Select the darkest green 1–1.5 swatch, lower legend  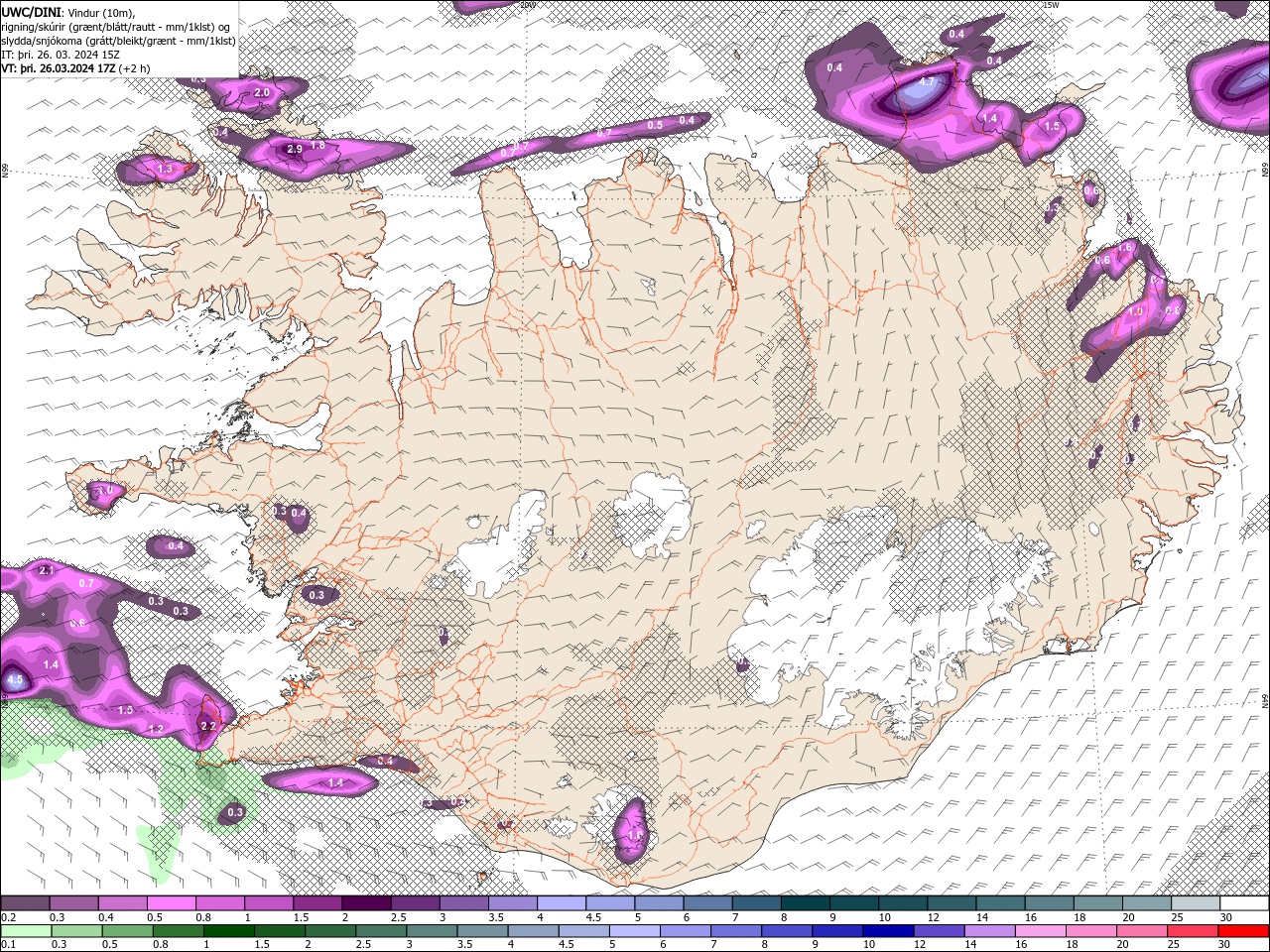point(228,931)
